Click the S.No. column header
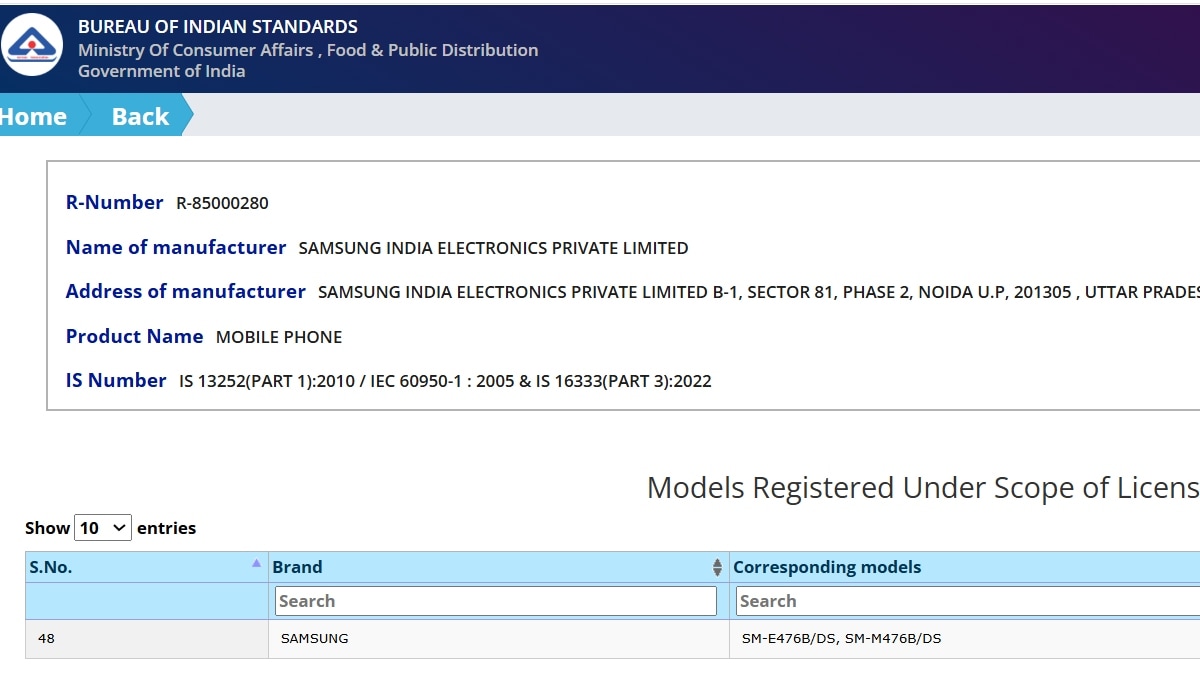The image size is (1200, 675). point(147,567)
